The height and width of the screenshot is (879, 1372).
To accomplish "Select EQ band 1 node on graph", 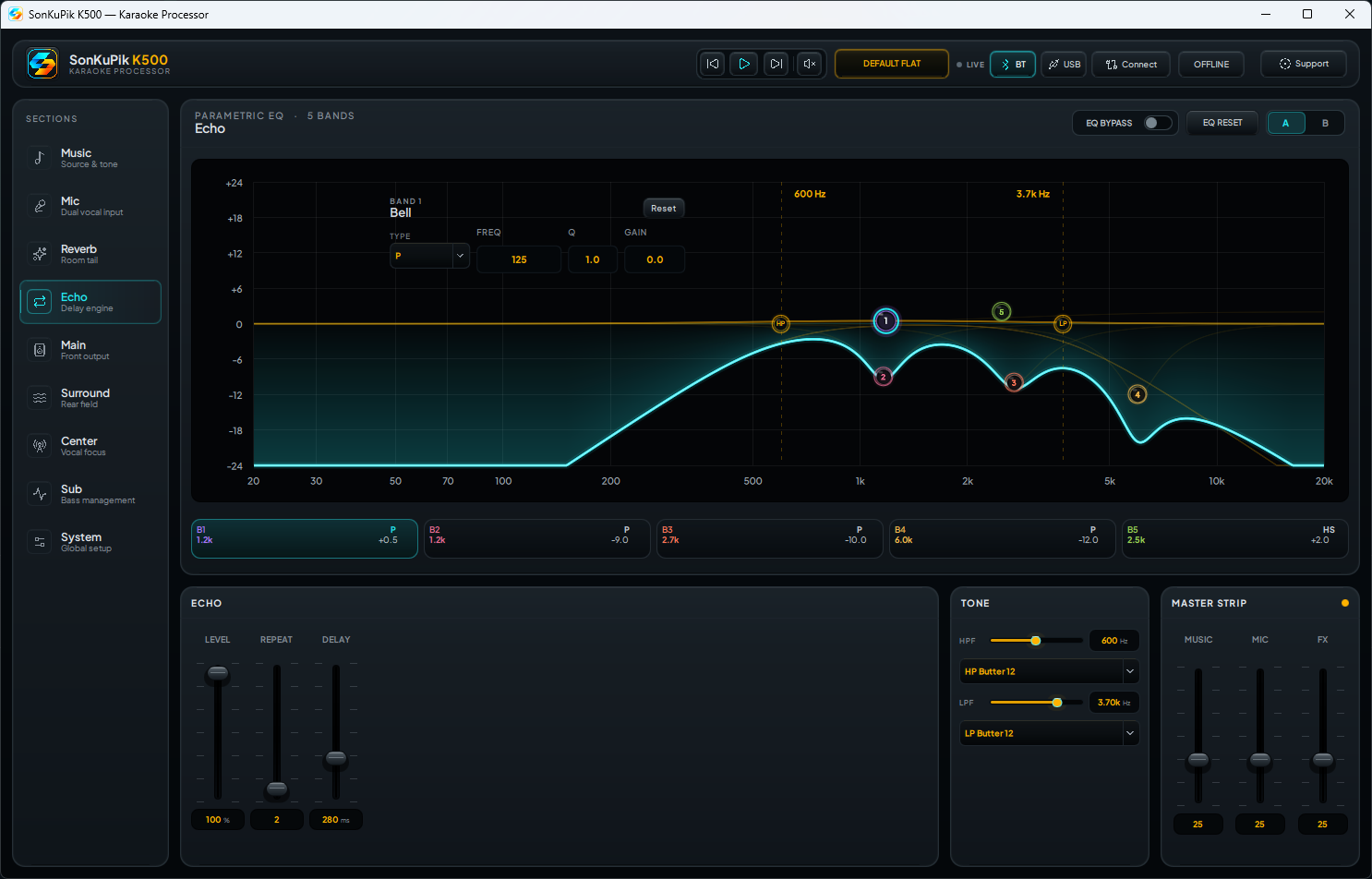I will 885,321.
